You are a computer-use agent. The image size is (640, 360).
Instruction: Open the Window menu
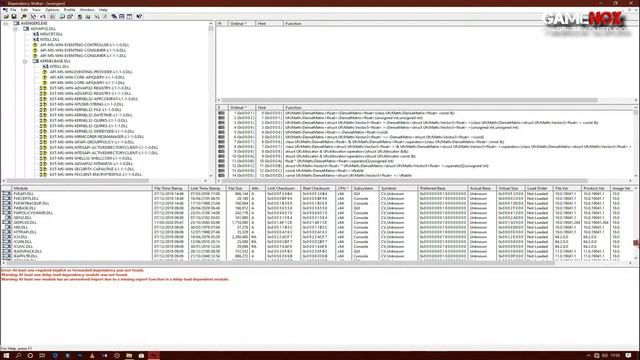point(87,10)
